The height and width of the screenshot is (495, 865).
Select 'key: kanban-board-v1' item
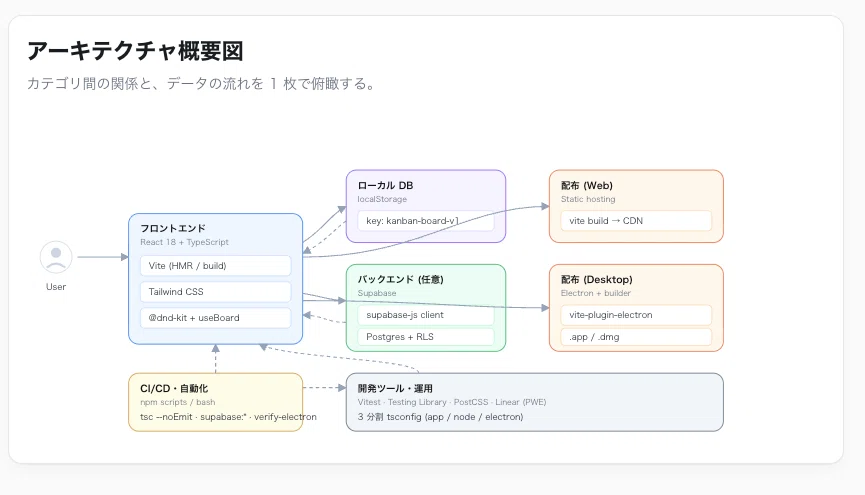[425, 221]
